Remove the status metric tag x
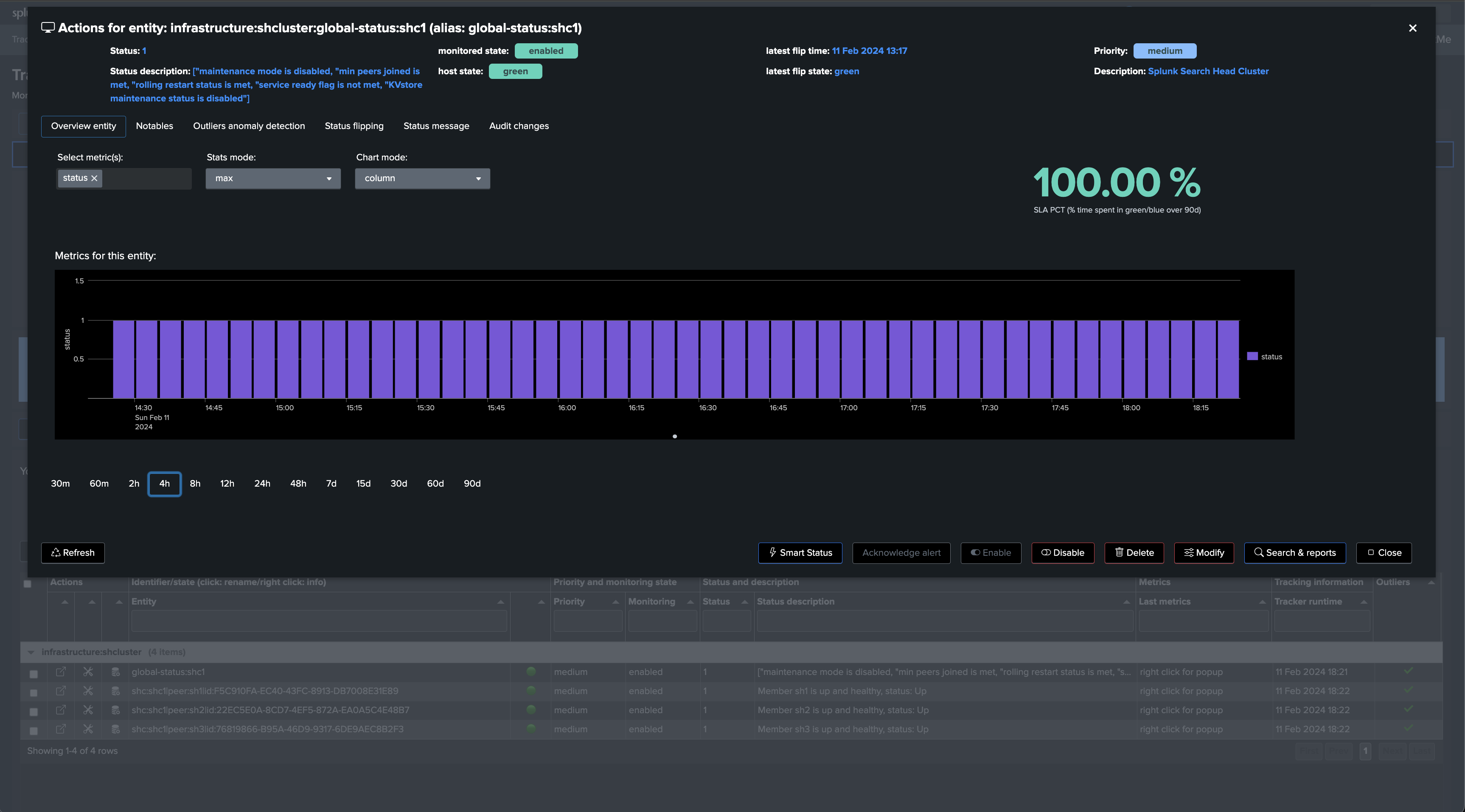This screenshot has height=812, width=1465. click(94, 179)
